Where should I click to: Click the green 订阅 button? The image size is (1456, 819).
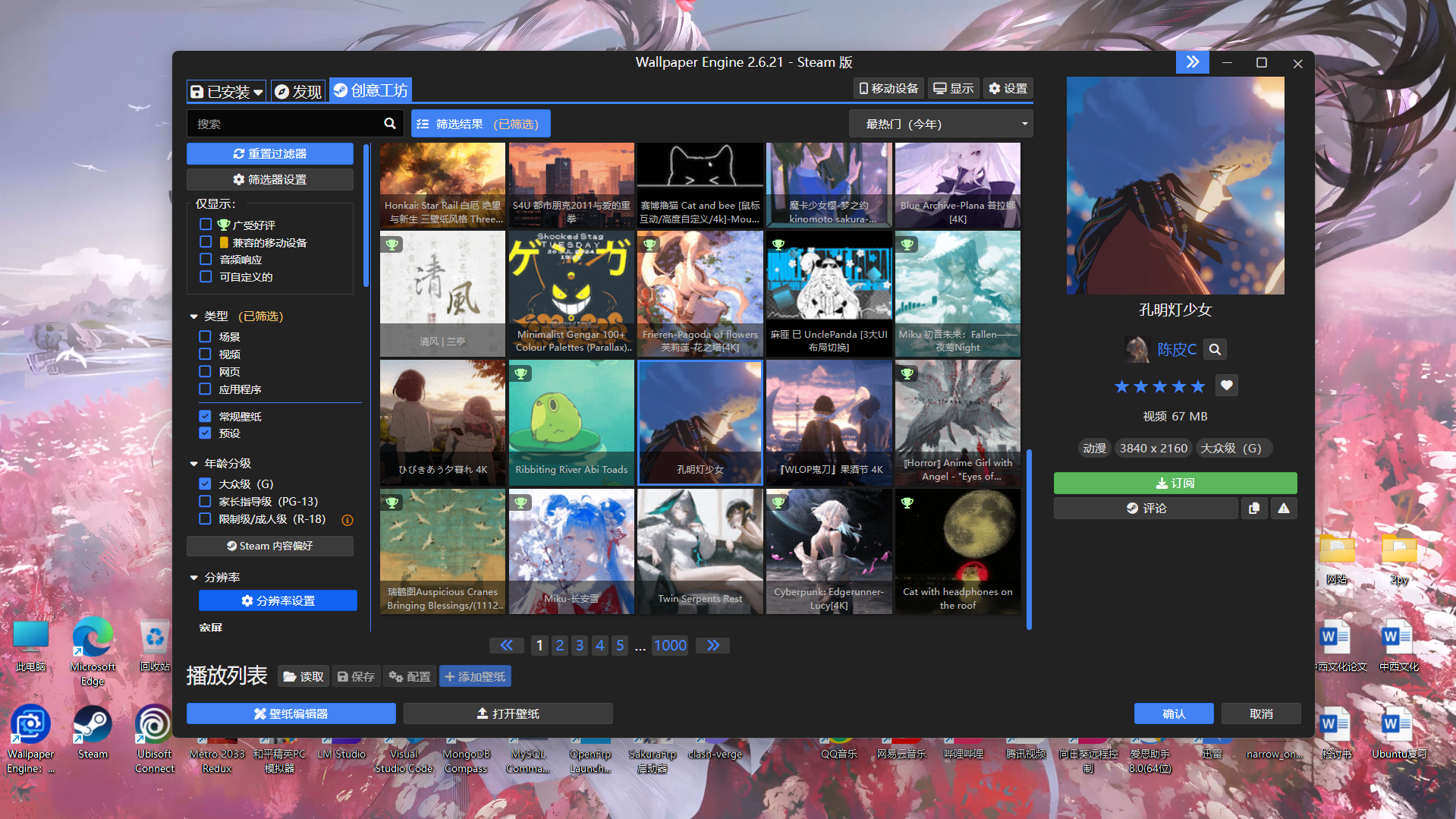1175,483
